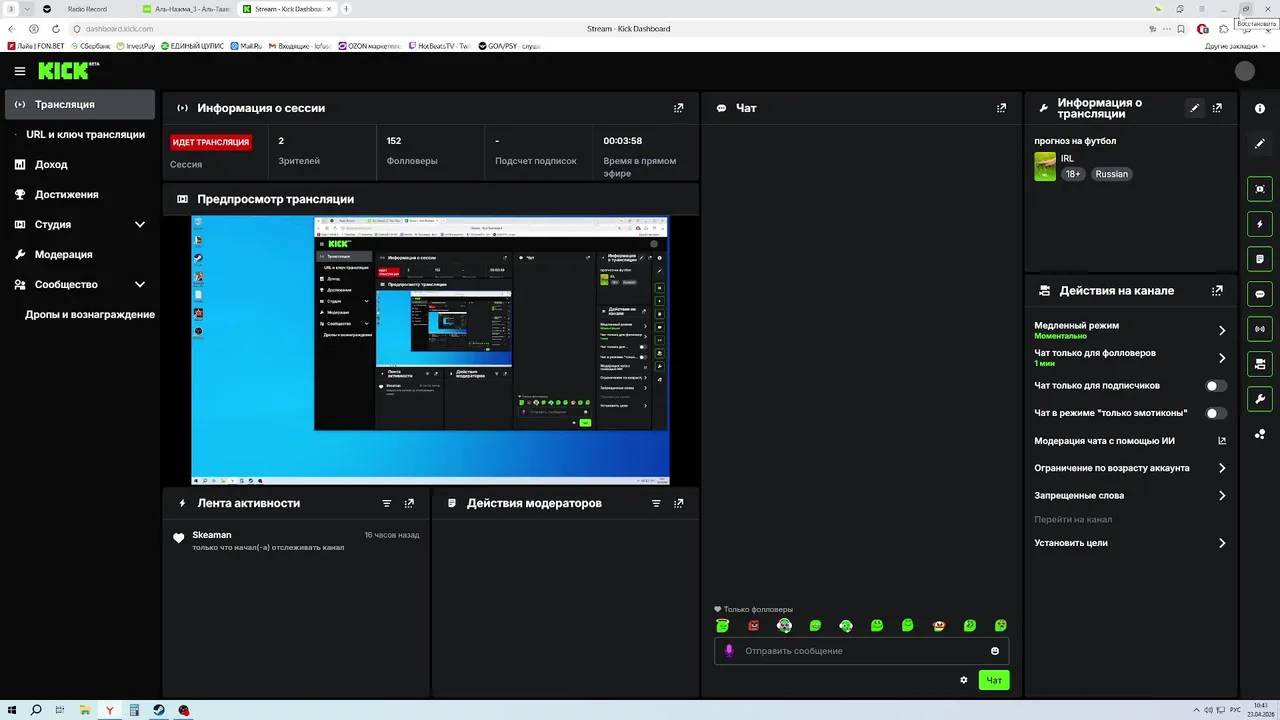Screen dimensions: 1280x720
Task: Toggle Чат в режиме только эмотиконы switch
Action: click(1216, 413)
